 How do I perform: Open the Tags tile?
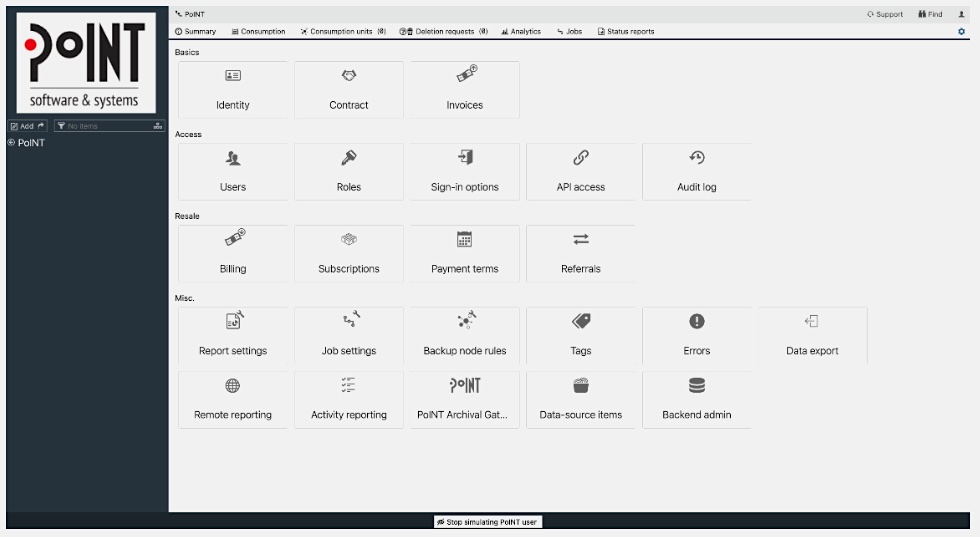tap(581, 335)
